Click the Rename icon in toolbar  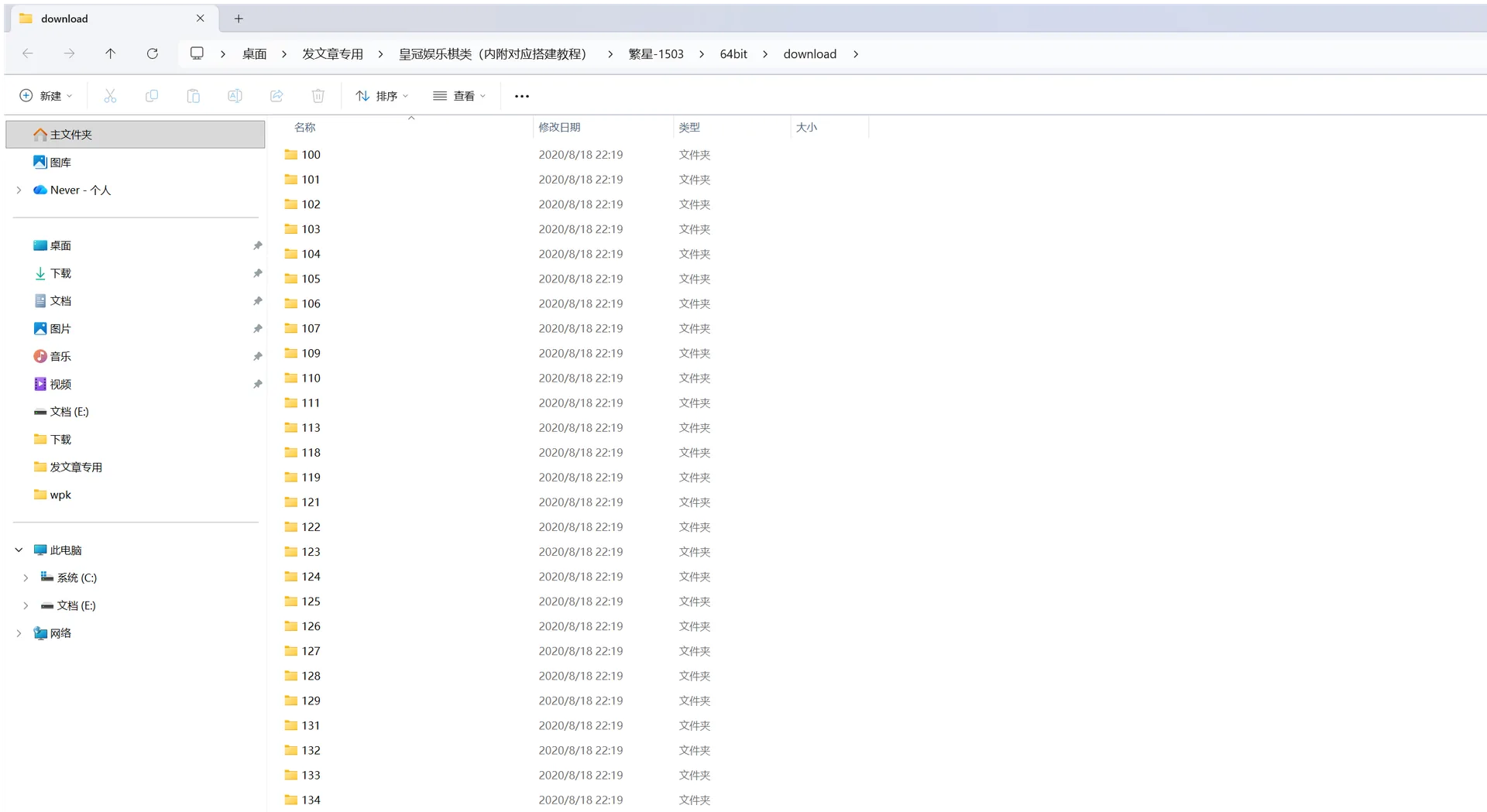(x=235, y=96)
